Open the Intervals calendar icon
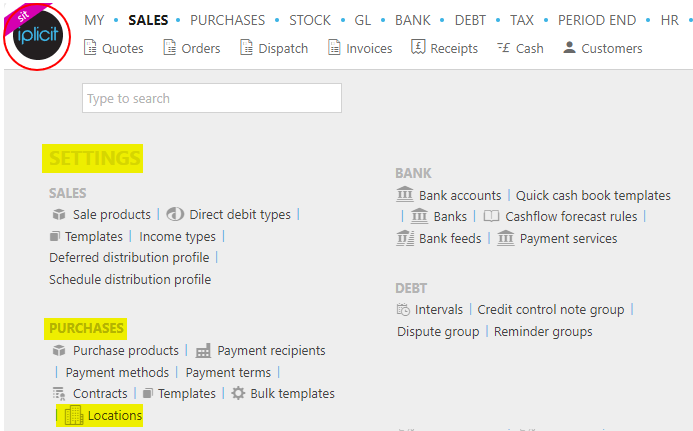The image size is (693, 431). [x=403, y=309]
